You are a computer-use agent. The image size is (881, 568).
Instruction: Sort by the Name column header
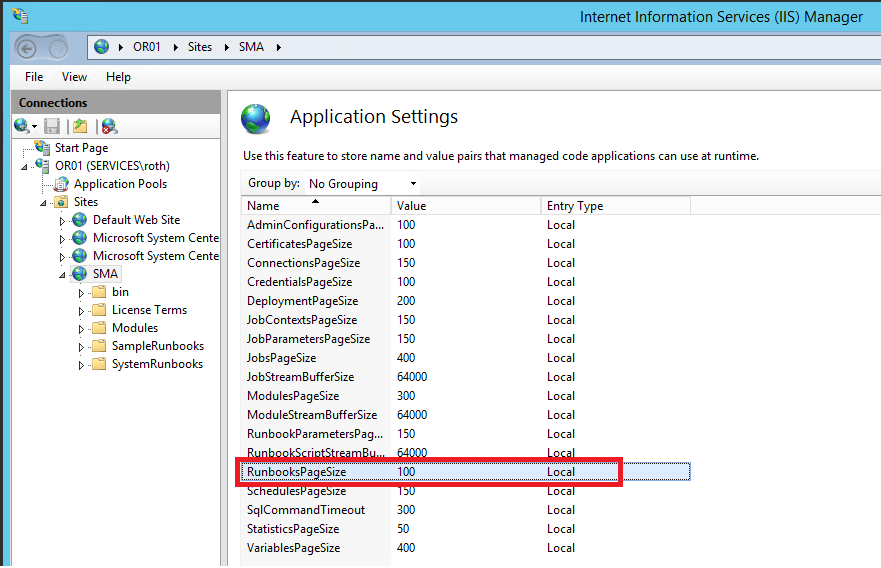click(x=316, y=206)
